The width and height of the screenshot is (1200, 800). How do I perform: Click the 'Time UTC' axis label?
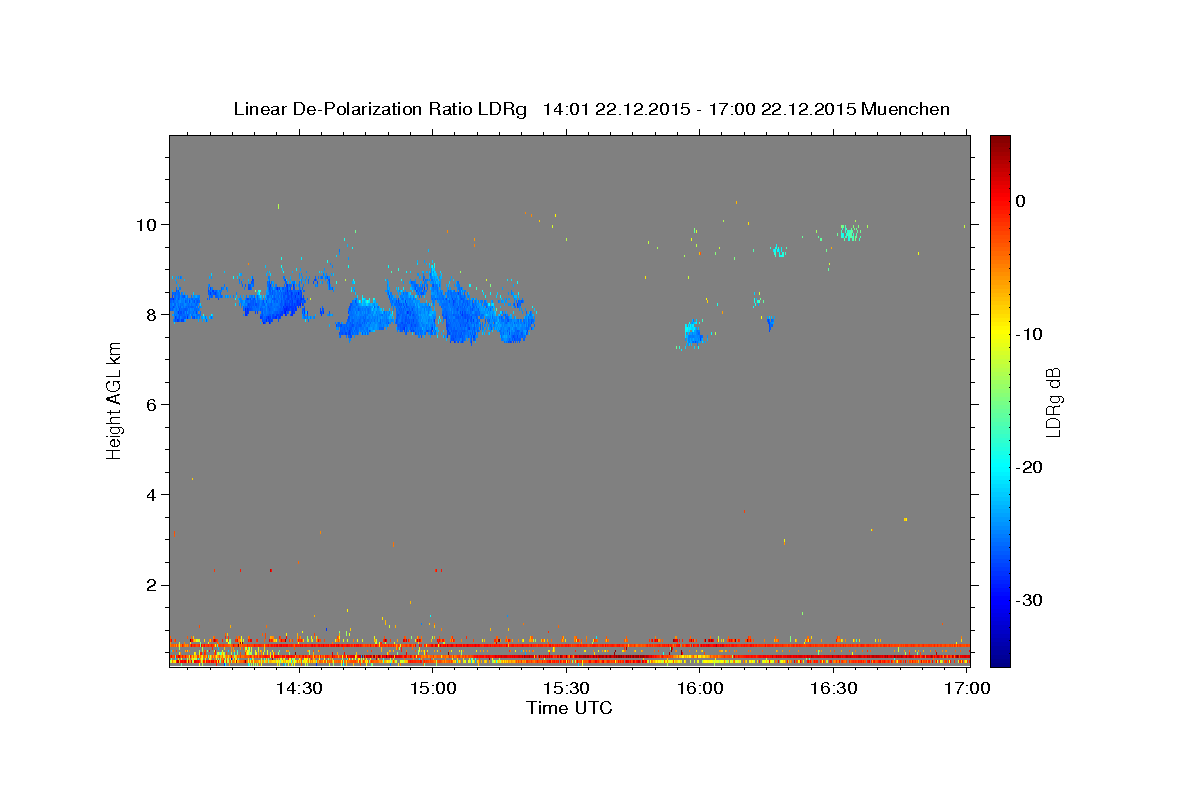point(569,708)
